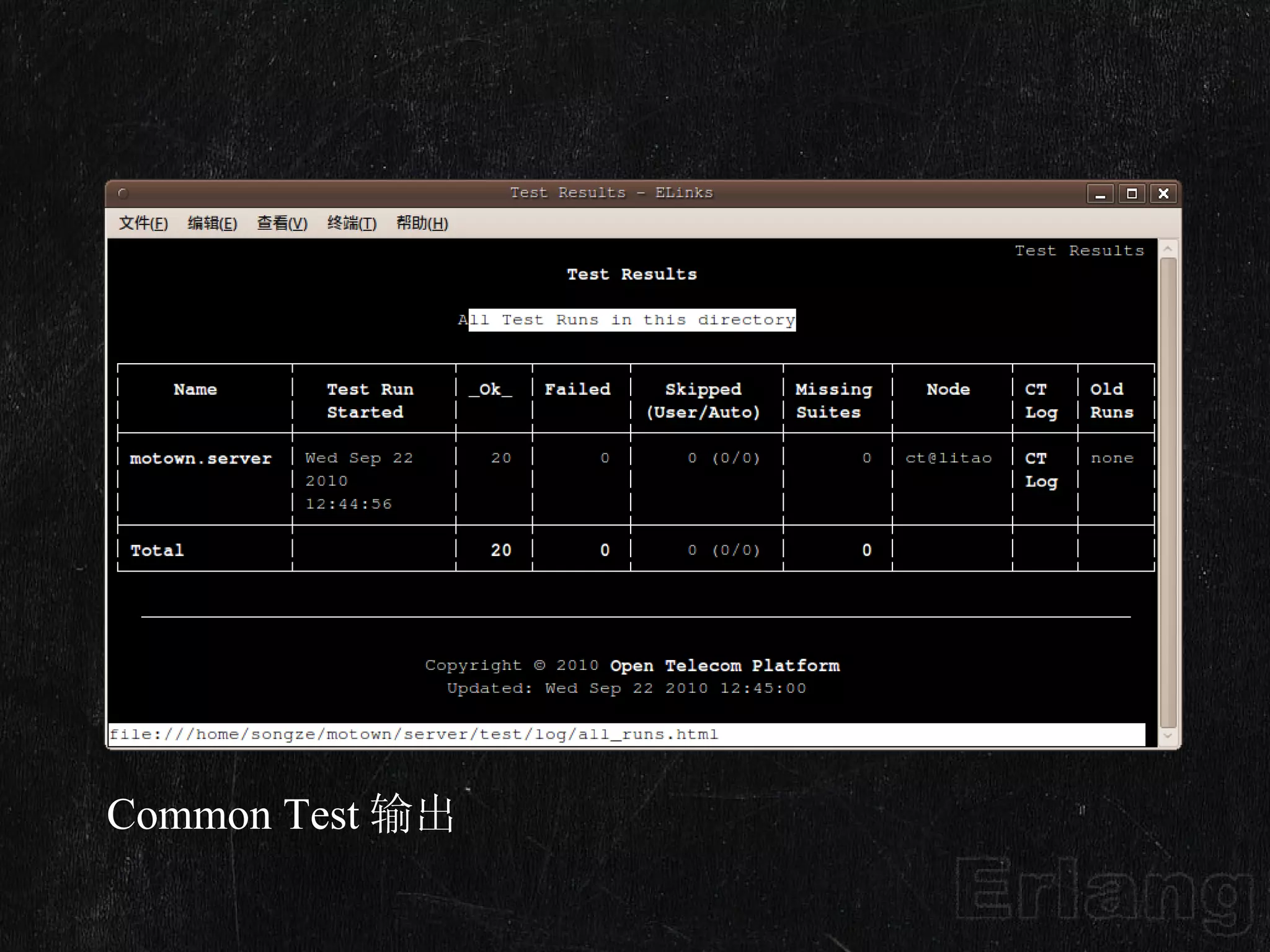
Task: Click the Failed count '0' in motown.server row
Action: (605, 458)
